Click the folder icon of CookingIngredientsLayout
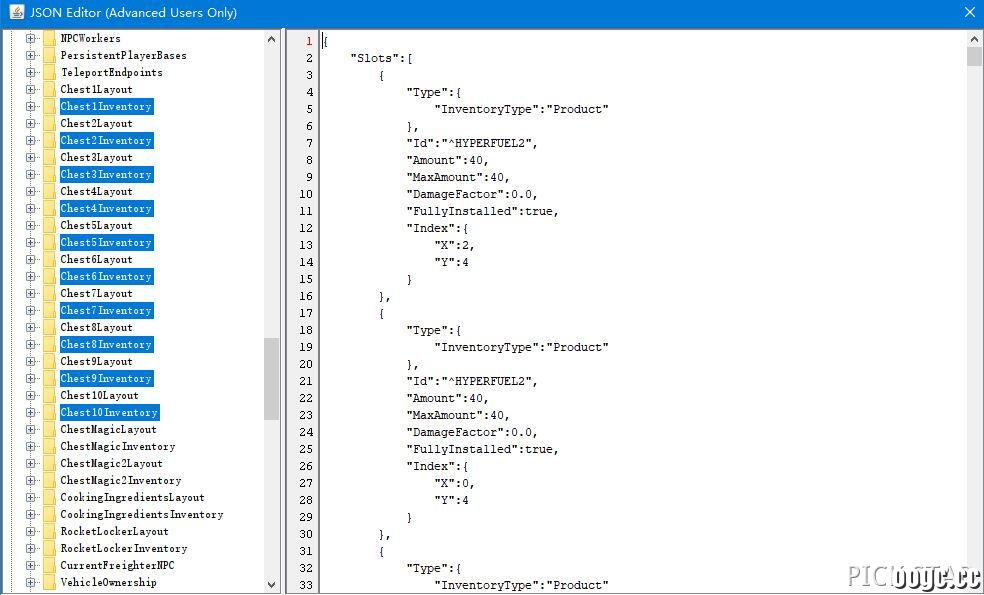984x595 pixels. pos(50,498)
